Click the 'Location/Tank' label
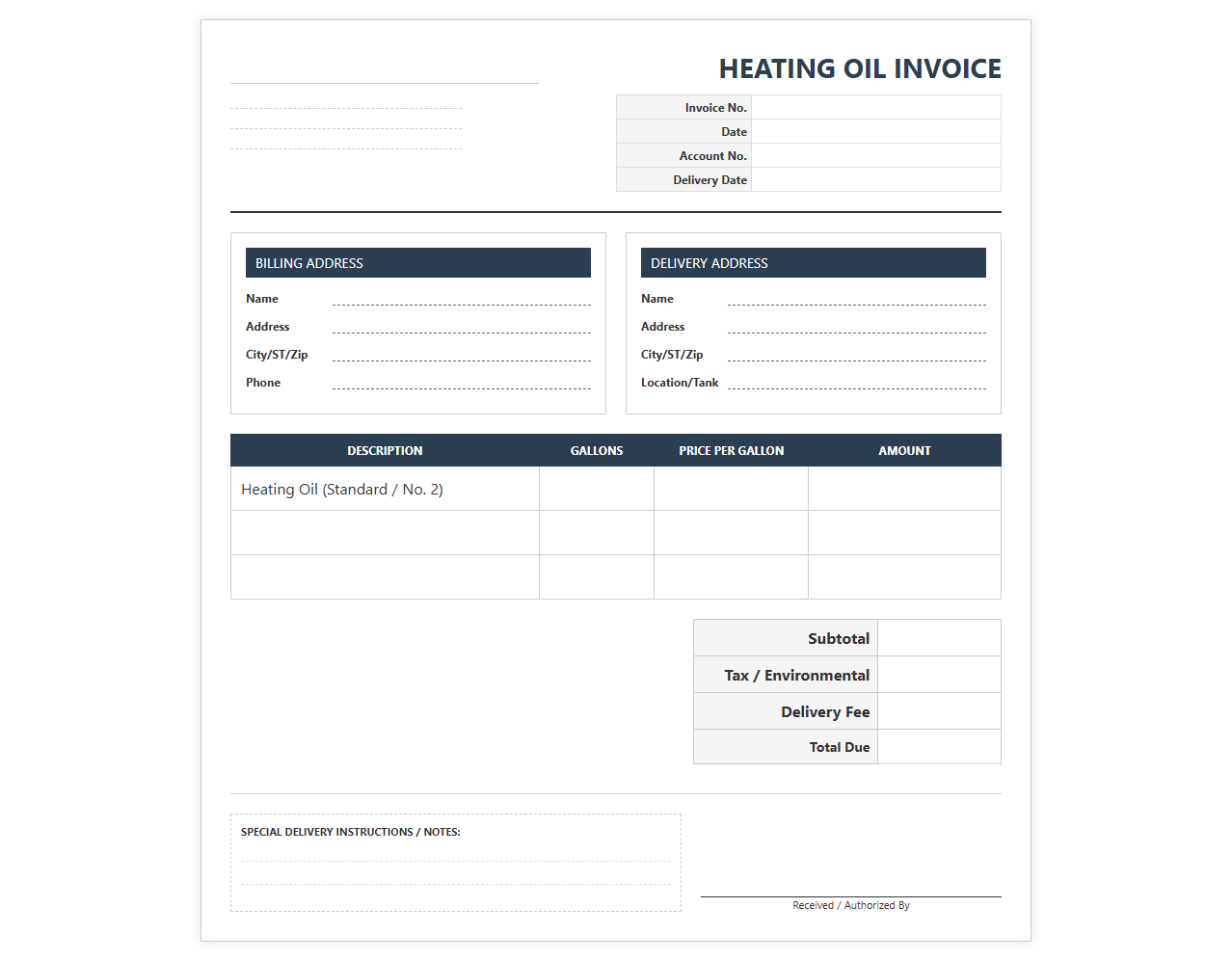 point(680,383)
